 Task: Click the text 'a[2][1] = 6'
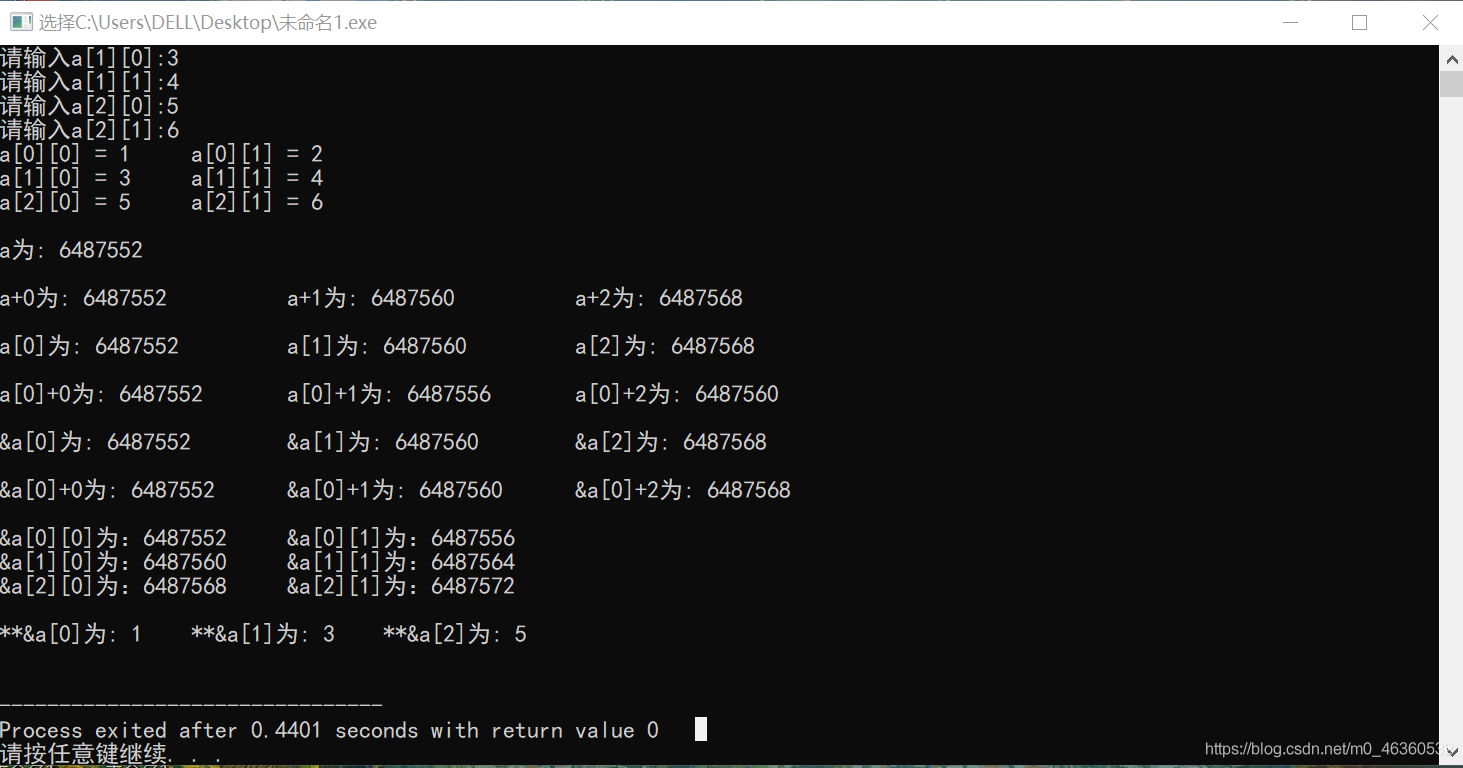click(257, 202)
